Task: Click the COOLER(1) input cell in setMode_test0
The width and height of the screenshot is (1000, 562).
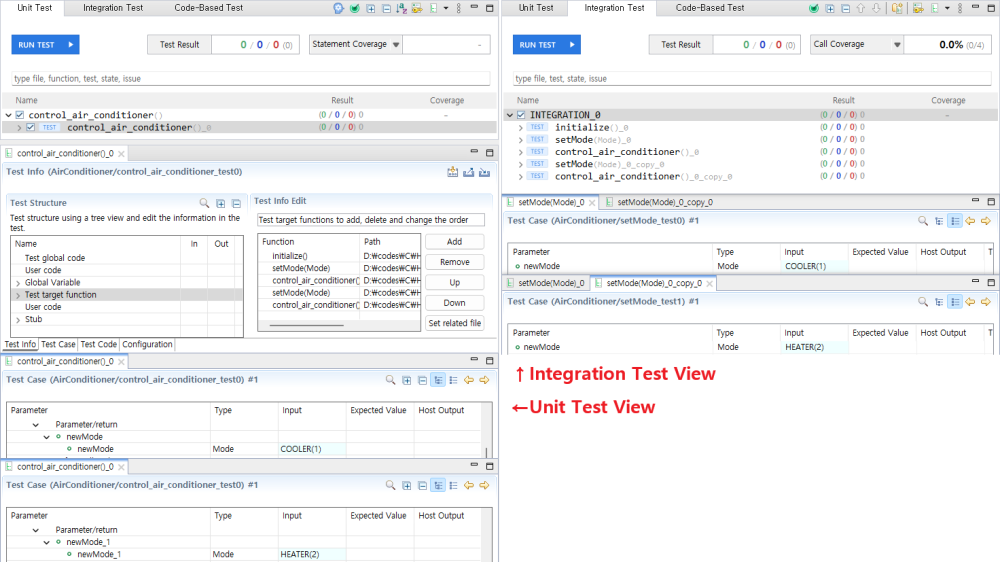Action: [815, 266]
